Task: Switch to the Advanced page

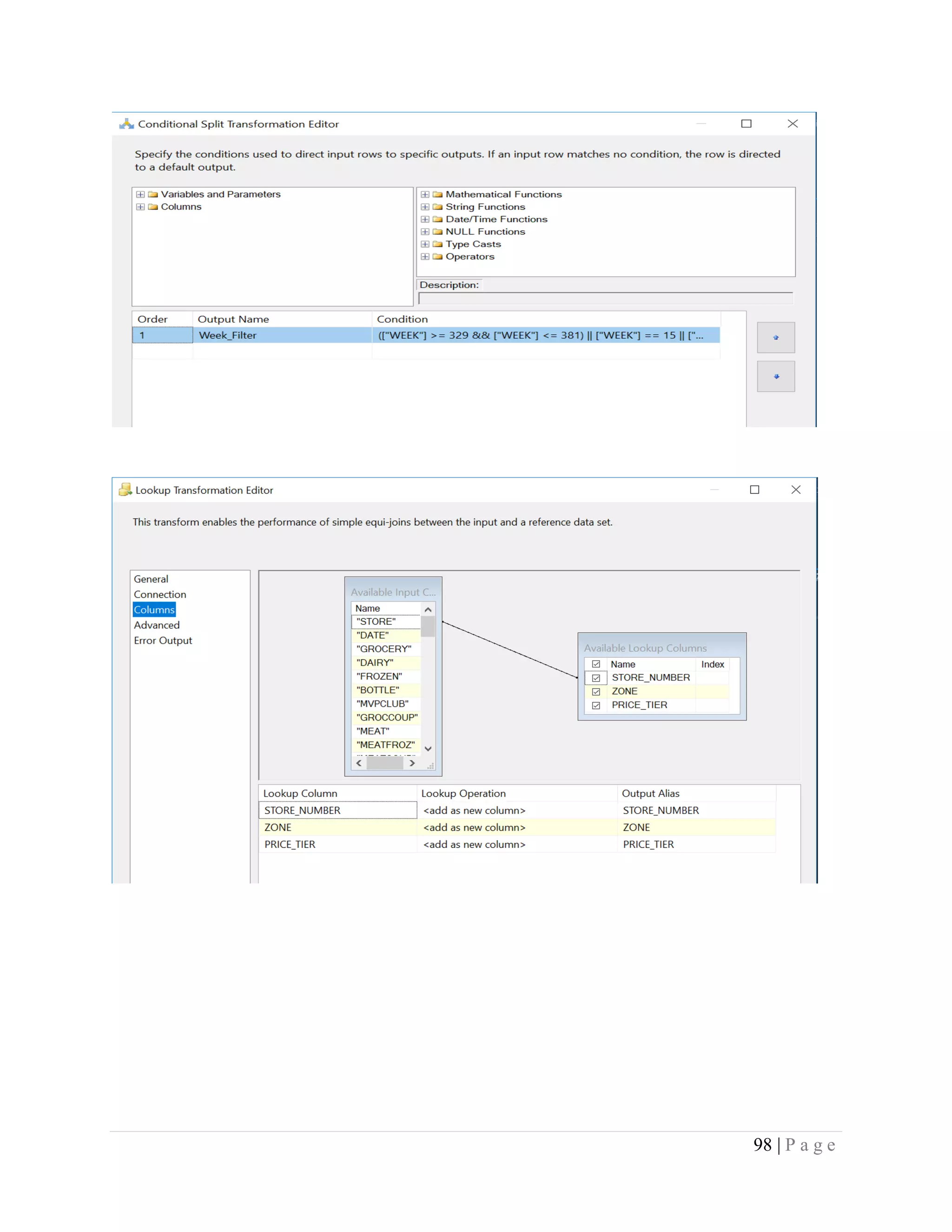Action: tap(156, 625)
